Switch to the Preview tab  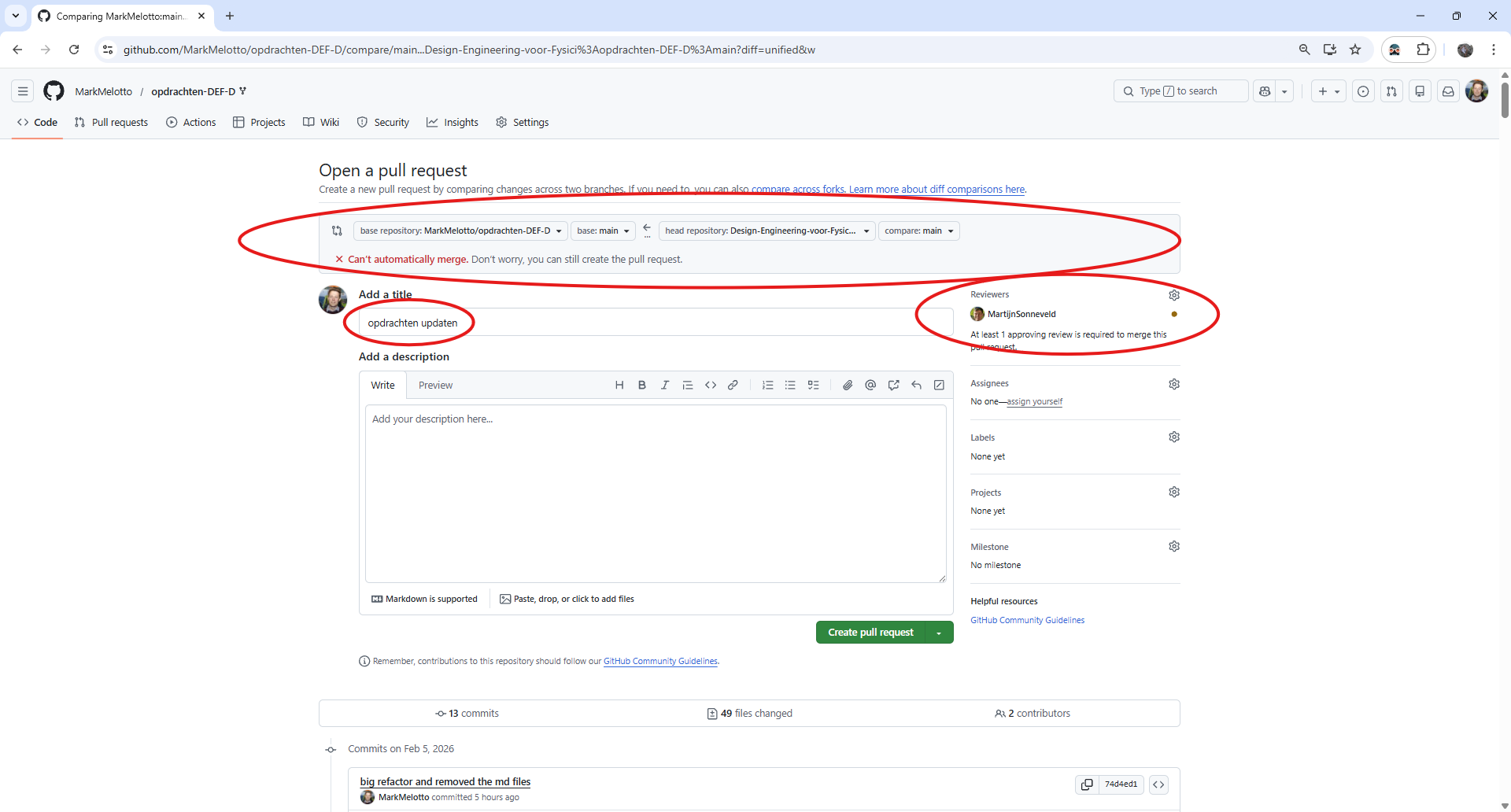tap(435, 385)
